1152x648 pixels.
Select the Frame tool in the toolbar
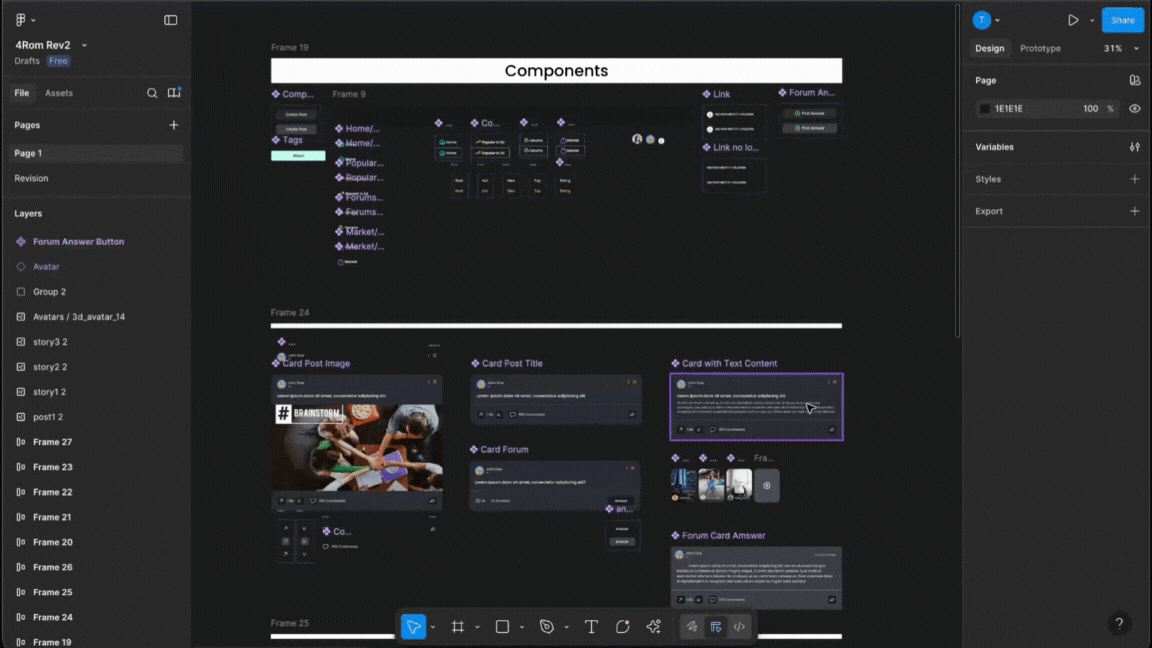coord(459,627)
